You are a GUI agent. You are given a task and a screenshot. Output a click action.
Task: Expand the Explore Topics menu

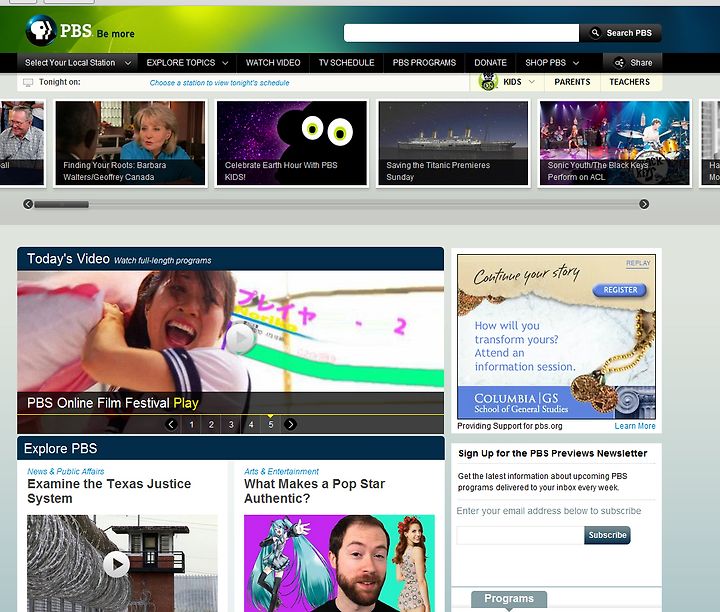[187, 63]
